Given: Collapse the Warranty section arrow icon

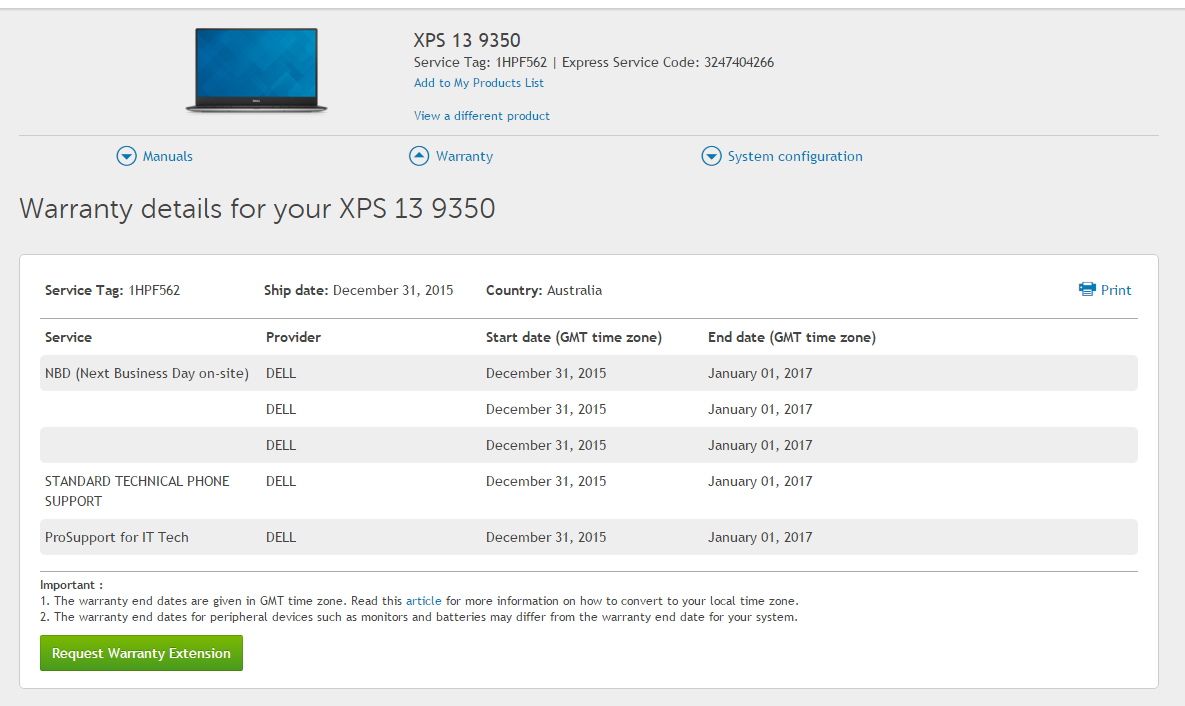Looking at the screenshot, I should (x=419, y=156).
